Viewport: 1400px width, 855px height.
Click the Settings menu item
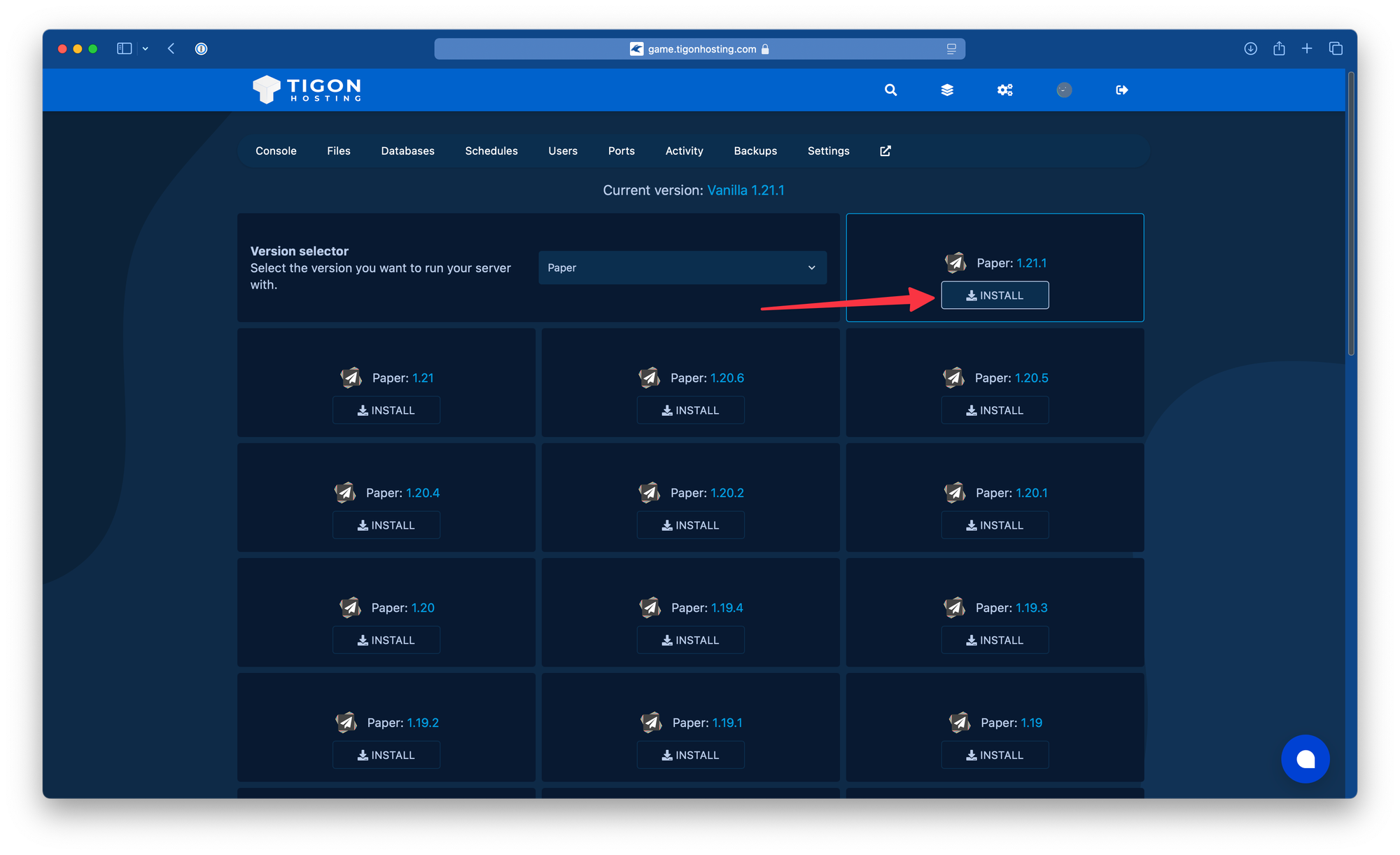coord(828,151)
